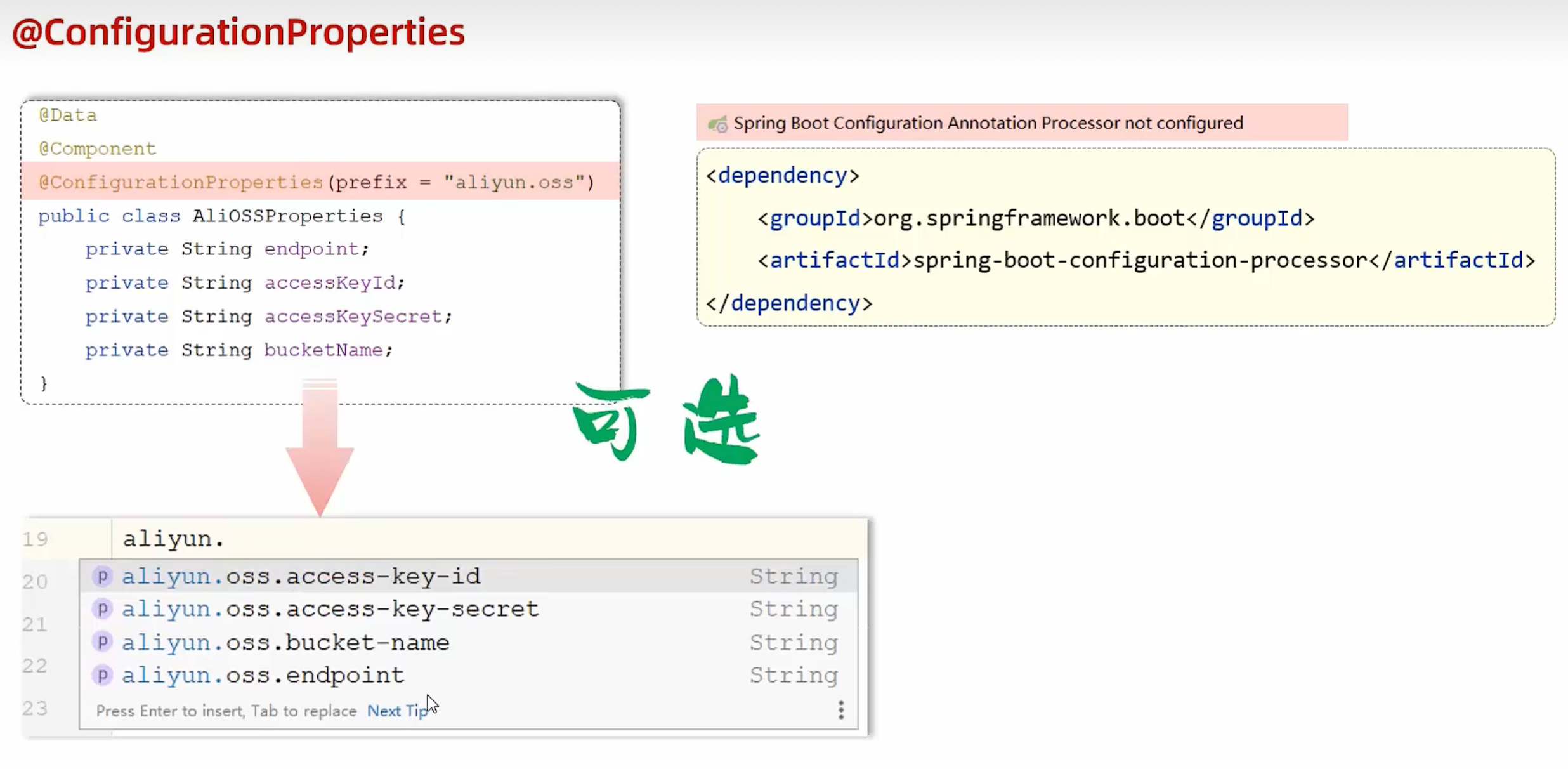
Task: Click property icon beside aliyun.oss.bucket-name
Action: tap(102, 642)
